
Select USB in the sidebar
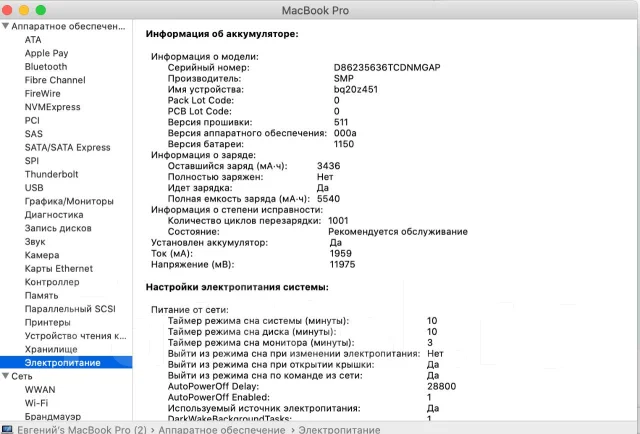(x=34, y=188)
